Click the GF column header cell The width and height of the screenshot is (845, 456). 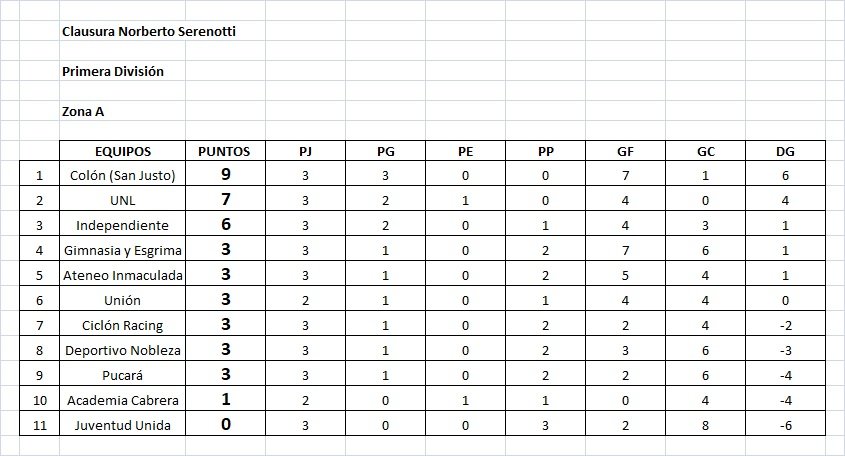click(624, 151)
